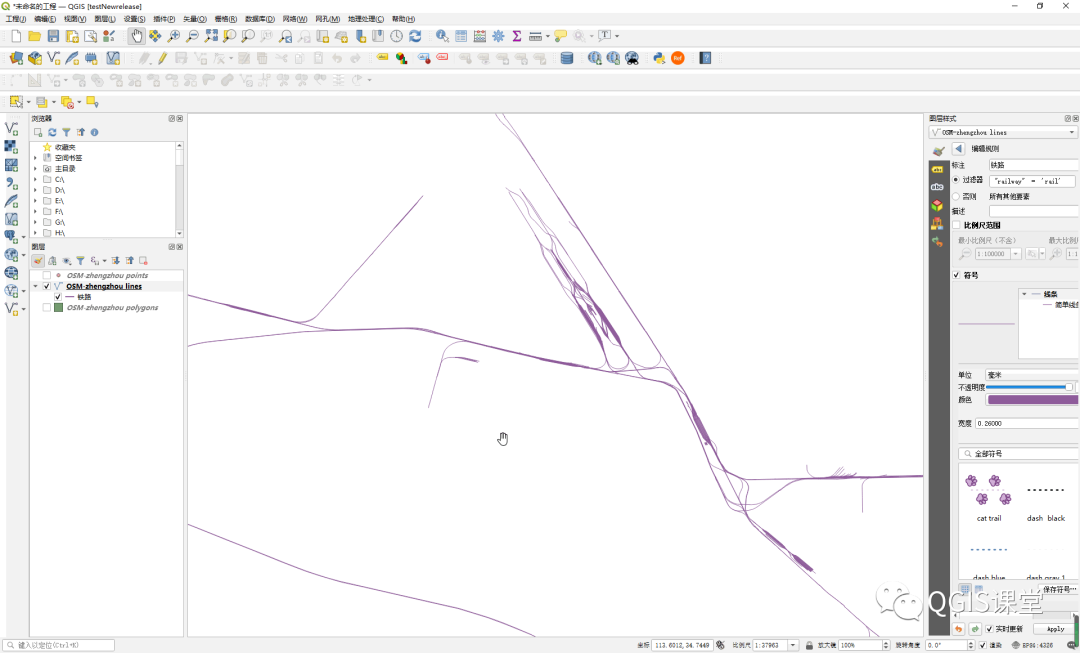Collapse the 线条 symbol layer tree

pos(1025,294)
